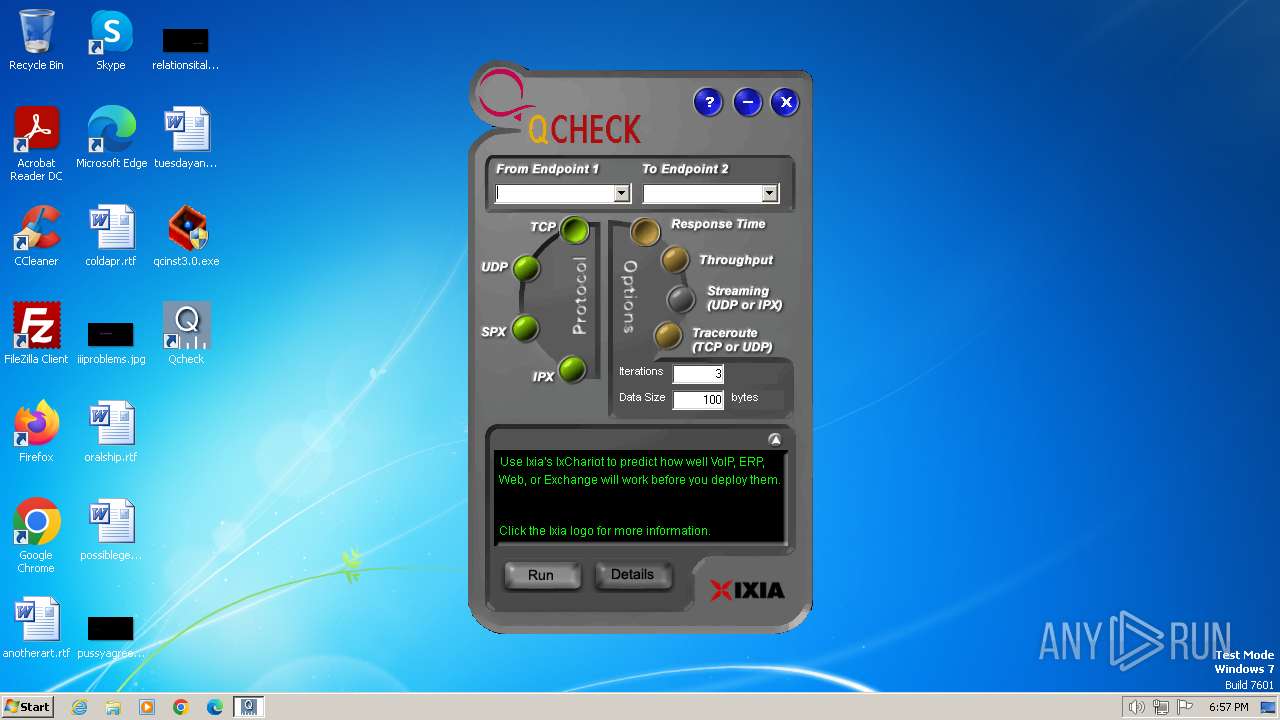
Task: Select the SPX protocol button
Action: [525, 328]
